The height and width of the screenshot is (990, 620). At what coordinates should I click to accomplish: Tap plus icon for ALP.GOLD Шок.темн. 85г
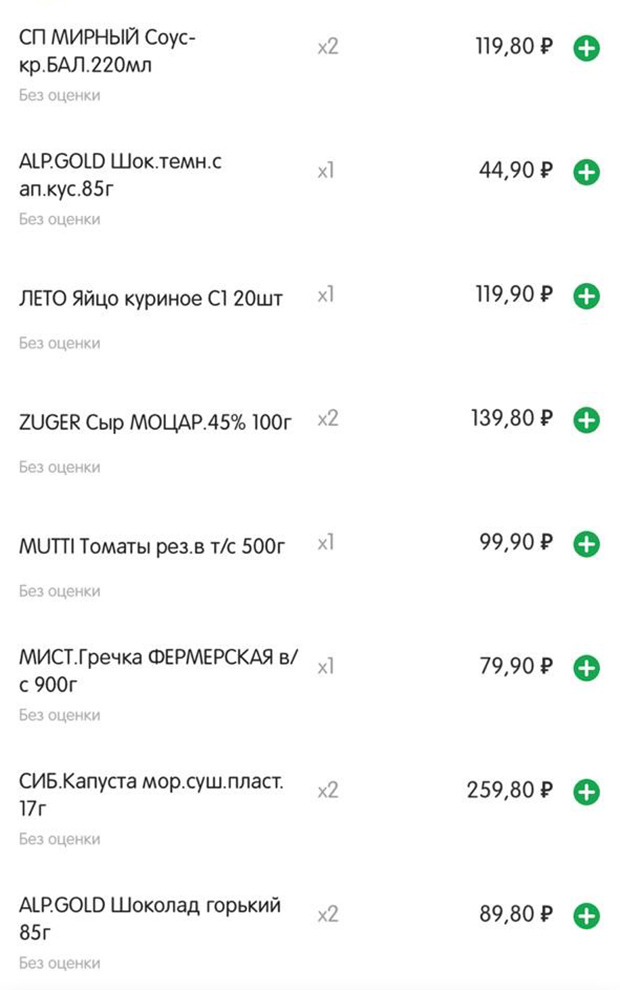tap(586, 172)
